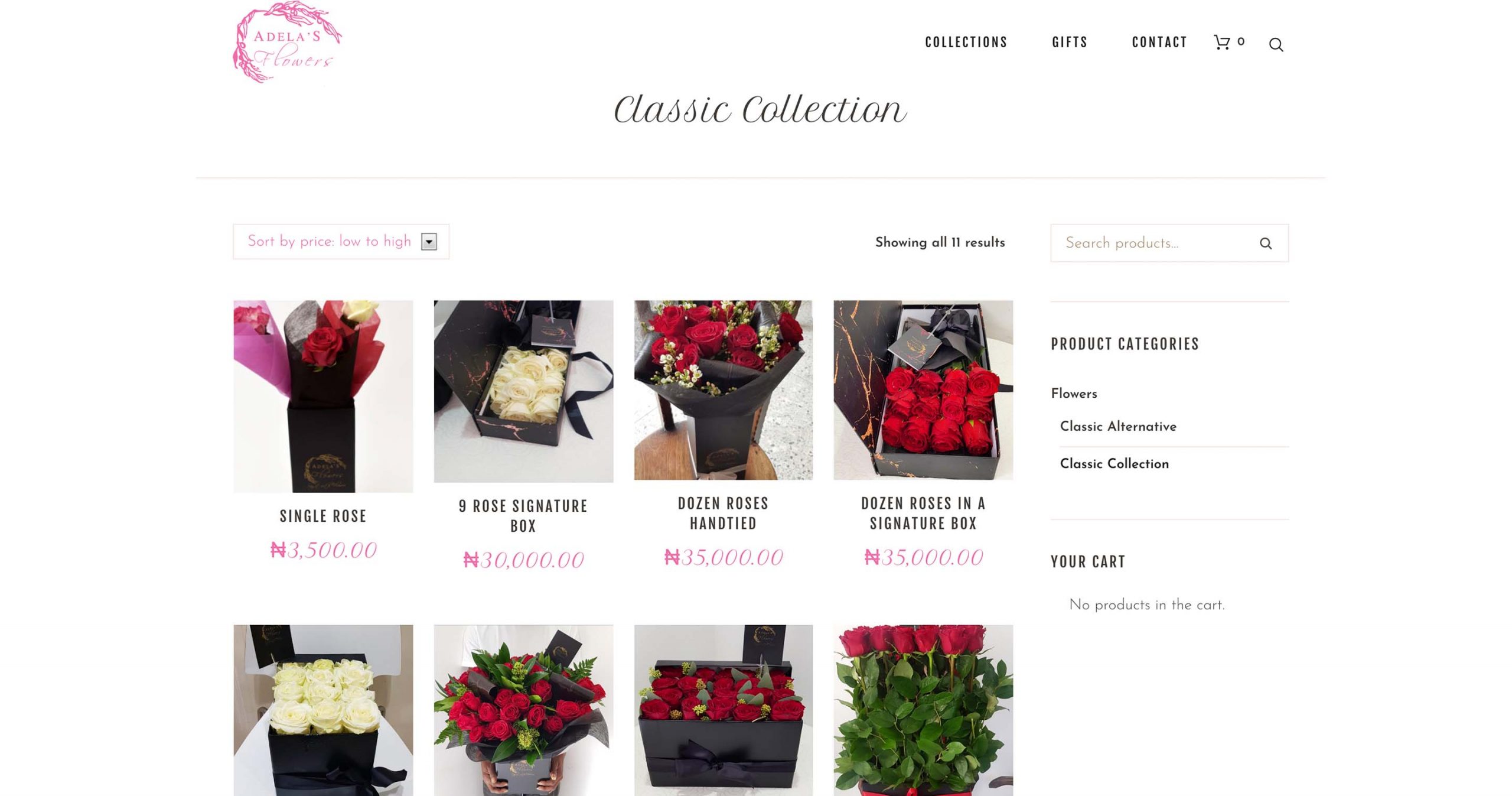1512x796 pixels.
Task: Open the long-stem red roses thumbnail
Action: (x=923, y=710)
